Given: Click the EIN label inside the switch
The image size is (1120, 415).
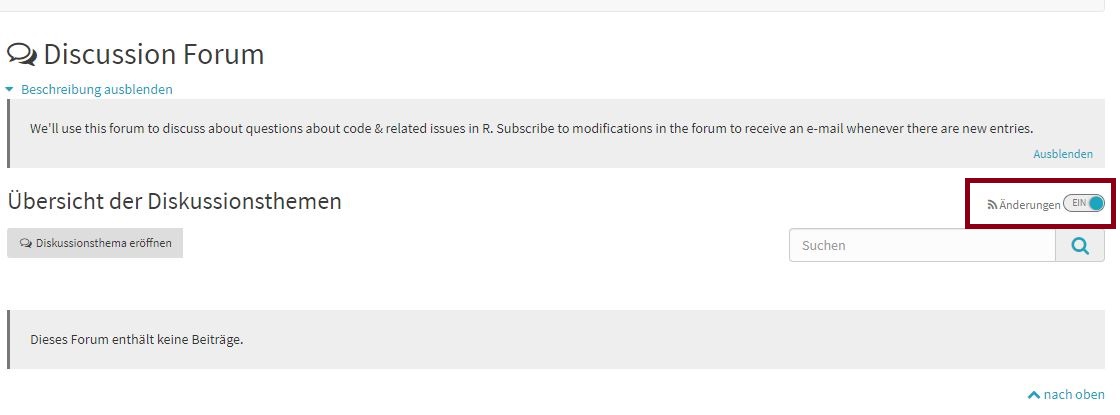Looking at the screenshot, I should click(x=1078, y=204).
